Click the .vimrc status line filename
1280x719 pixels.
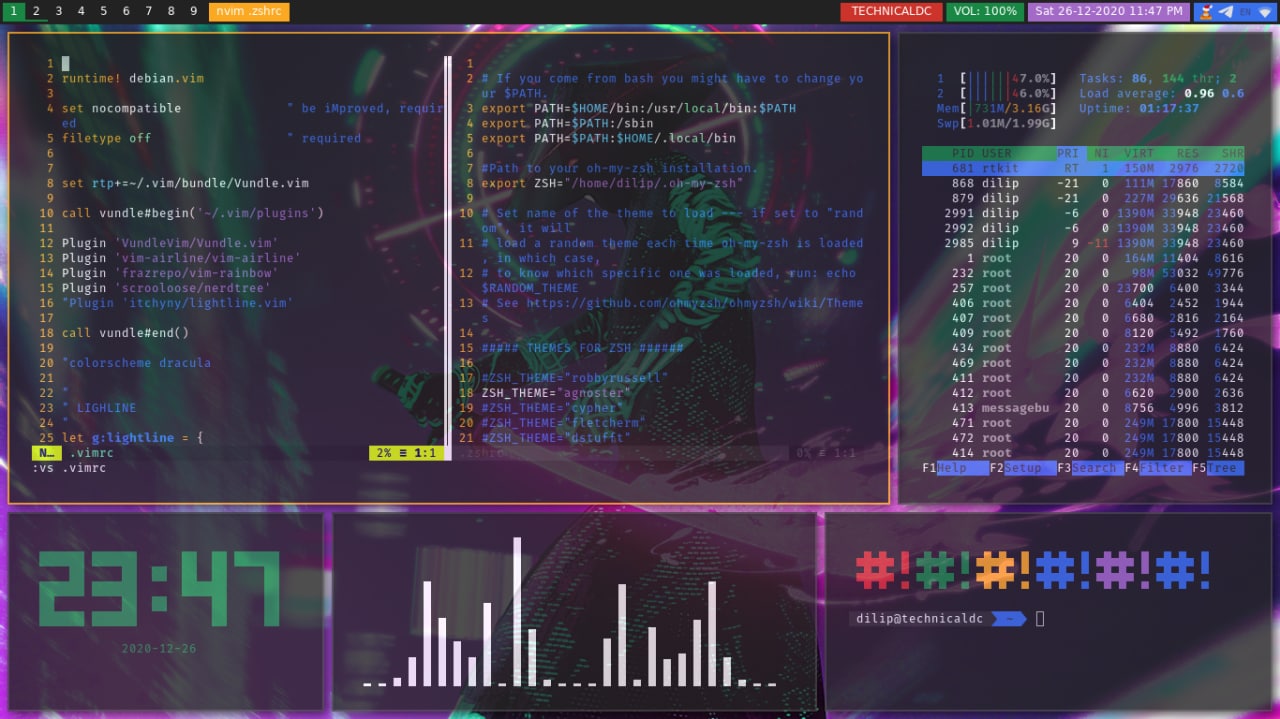pos(91,453)
